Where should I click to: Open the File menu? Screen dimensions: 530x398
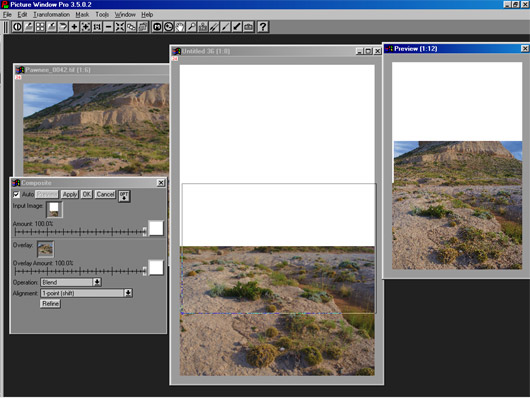pos(7,15)
